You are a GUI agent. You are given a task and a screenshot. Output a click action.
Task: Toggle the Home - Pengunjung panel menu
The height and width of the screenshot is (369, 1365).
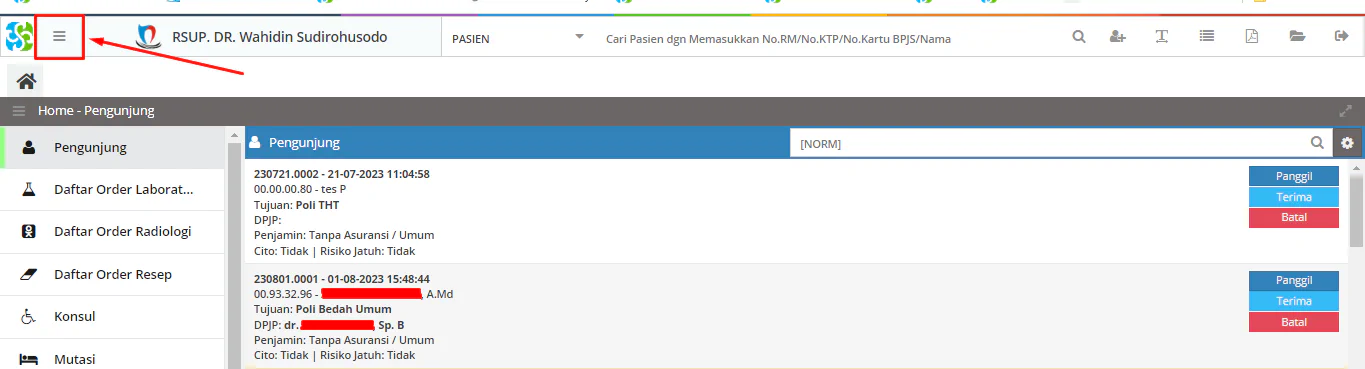point(19,111)
